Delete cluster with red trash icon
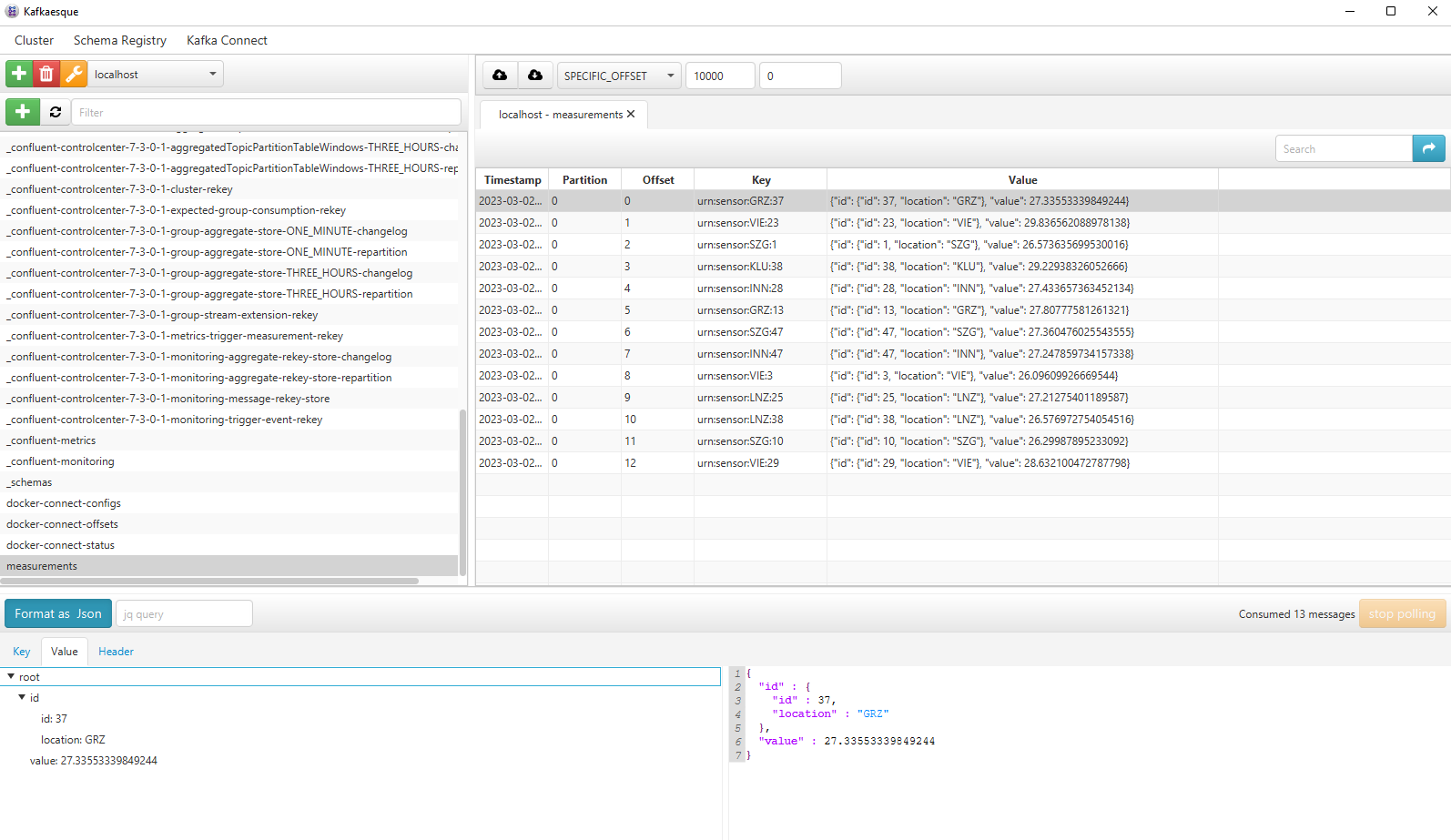 click(x=46, y=74)
